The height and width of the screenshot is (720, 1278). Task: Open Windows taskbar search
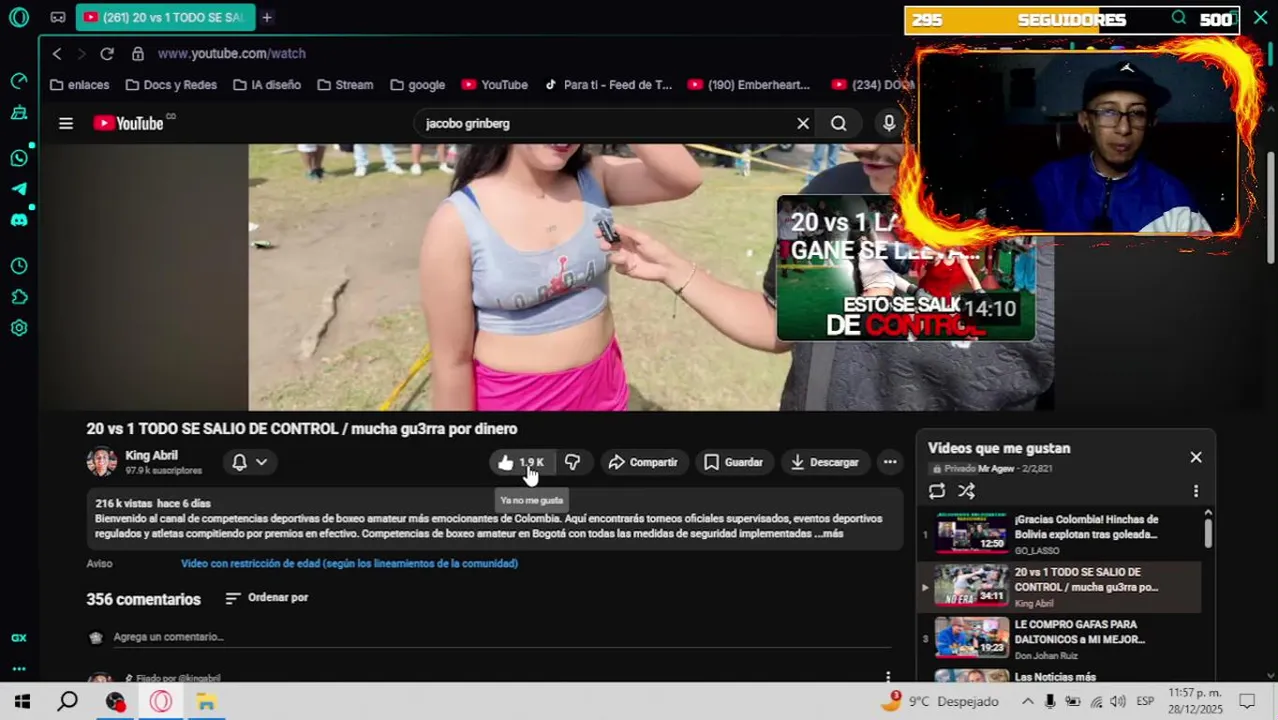tap(67, 701)
